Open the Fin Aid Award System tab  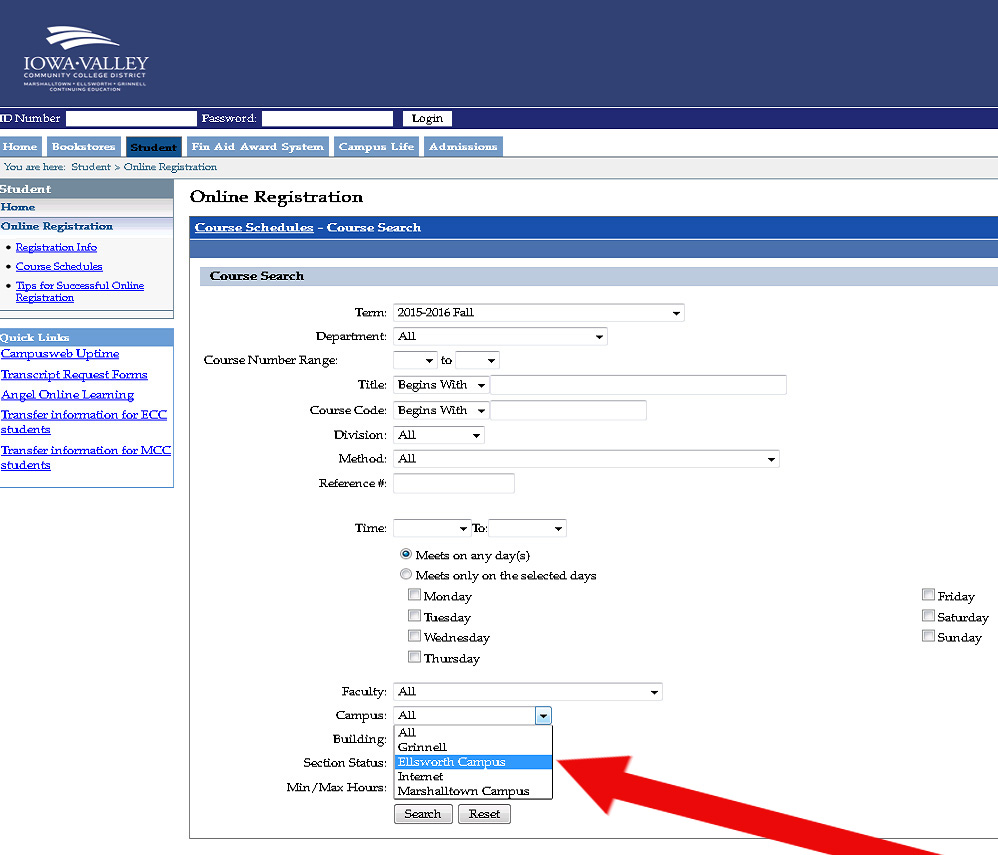pyautogui.click(x=258, y=147)
